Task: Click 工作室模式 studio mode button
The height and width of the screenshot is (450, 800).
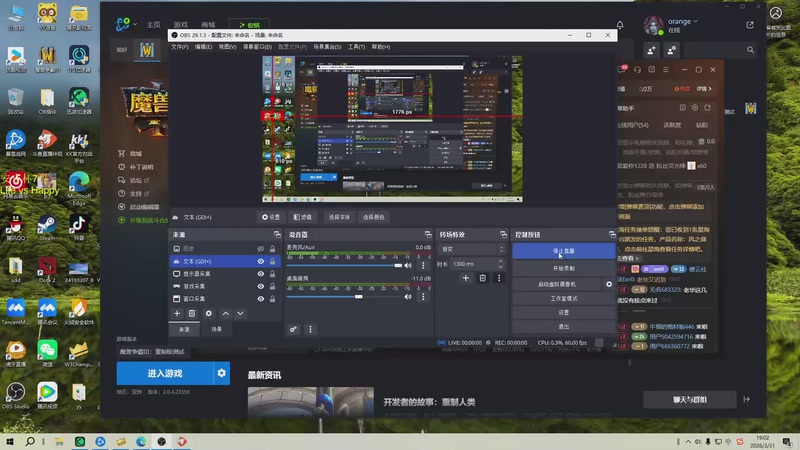Action: coord(564,298)
